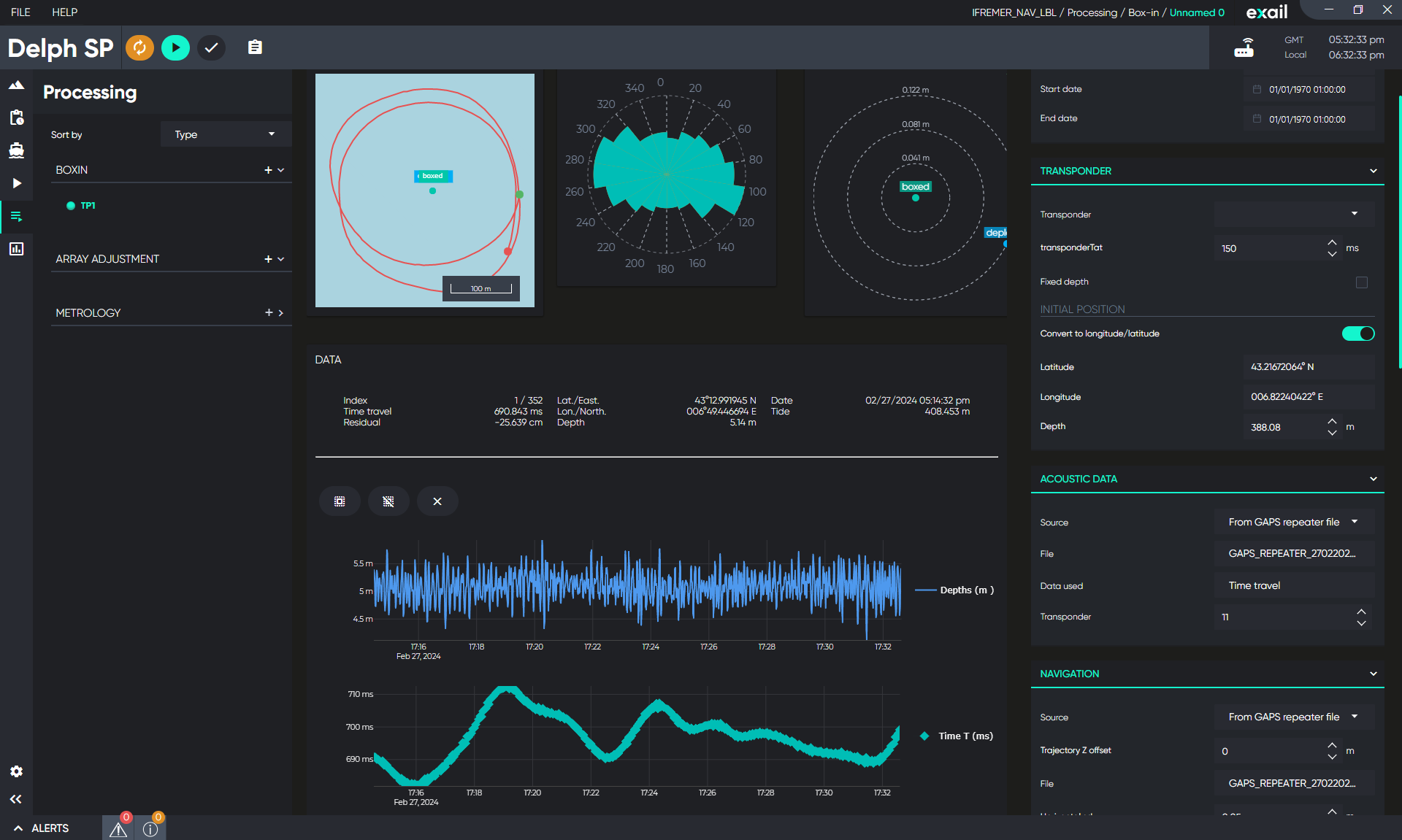
Task: Click the green play processing button
Action: click(x=175, y=48)
